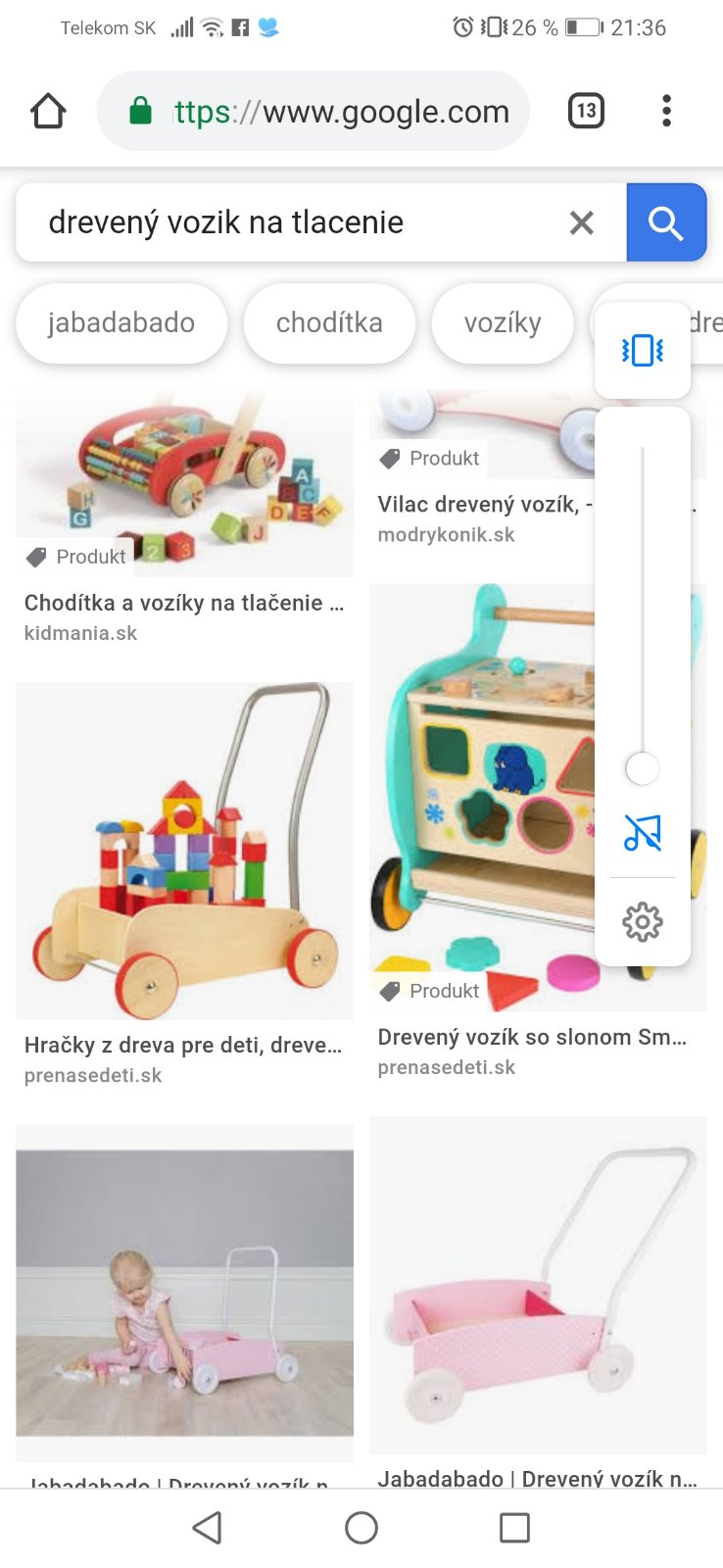
Task: Click the blue magnifier search button
Action: tap(666, 222)
